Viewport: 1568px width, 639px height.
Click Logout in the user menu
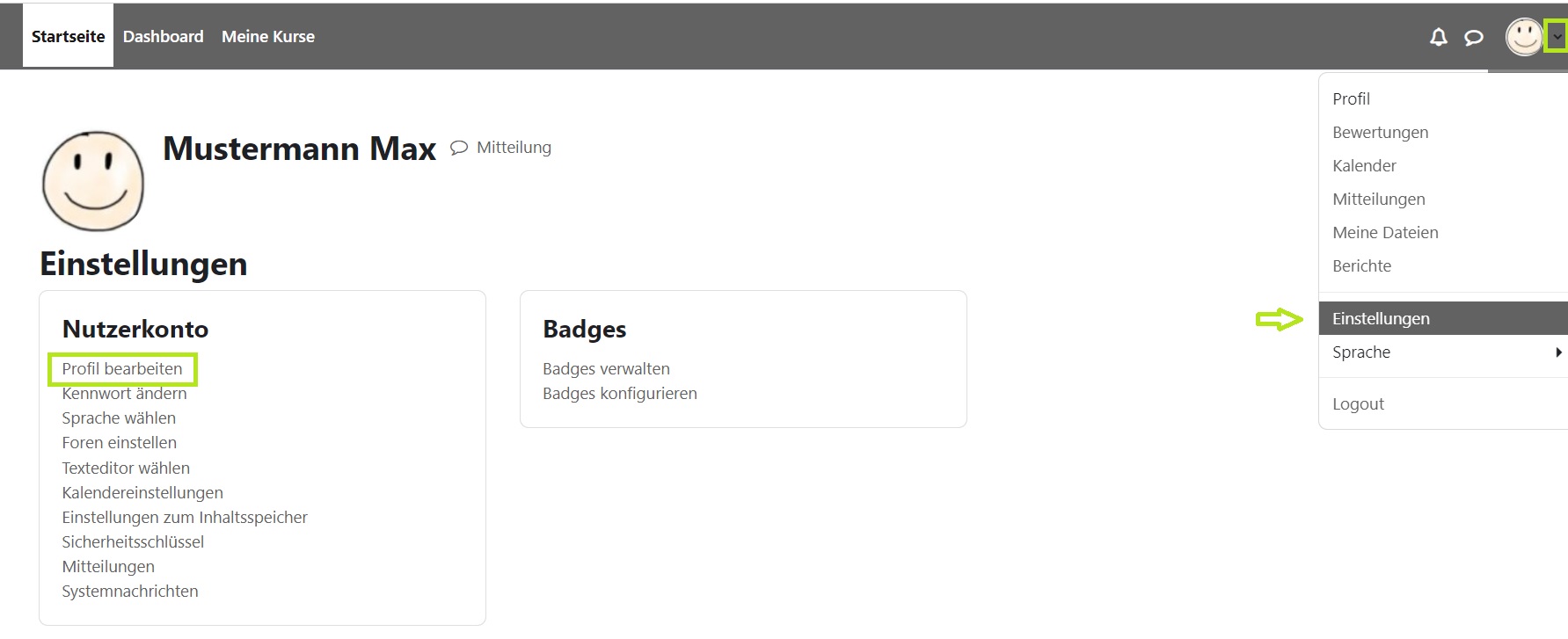(1358, 403)
